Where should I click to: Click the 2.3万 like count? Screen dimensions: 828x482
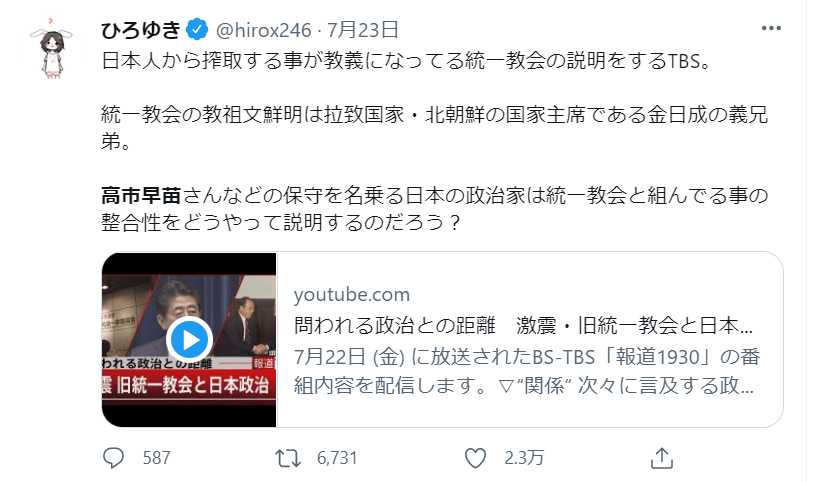click(x=523, y=458)
